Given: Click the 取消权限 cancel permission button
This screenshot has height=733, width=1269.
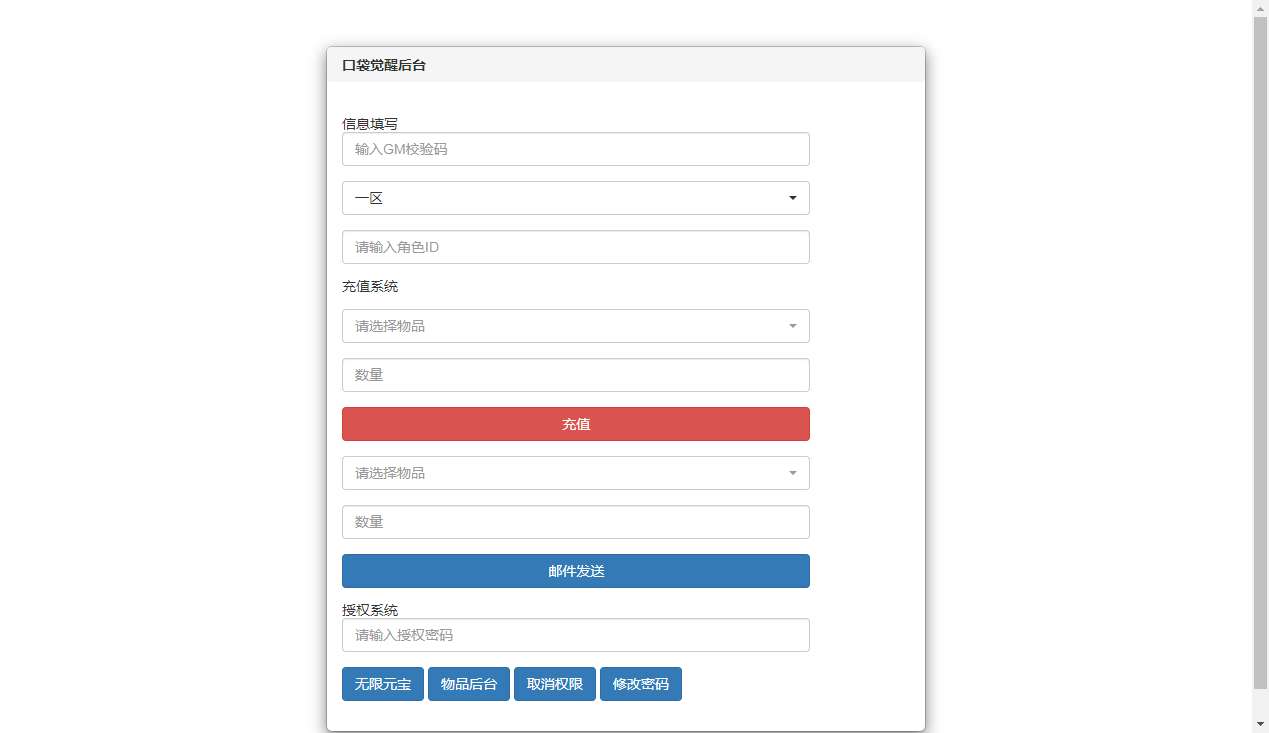Looking at the screenshot, I should coord(554,684).
